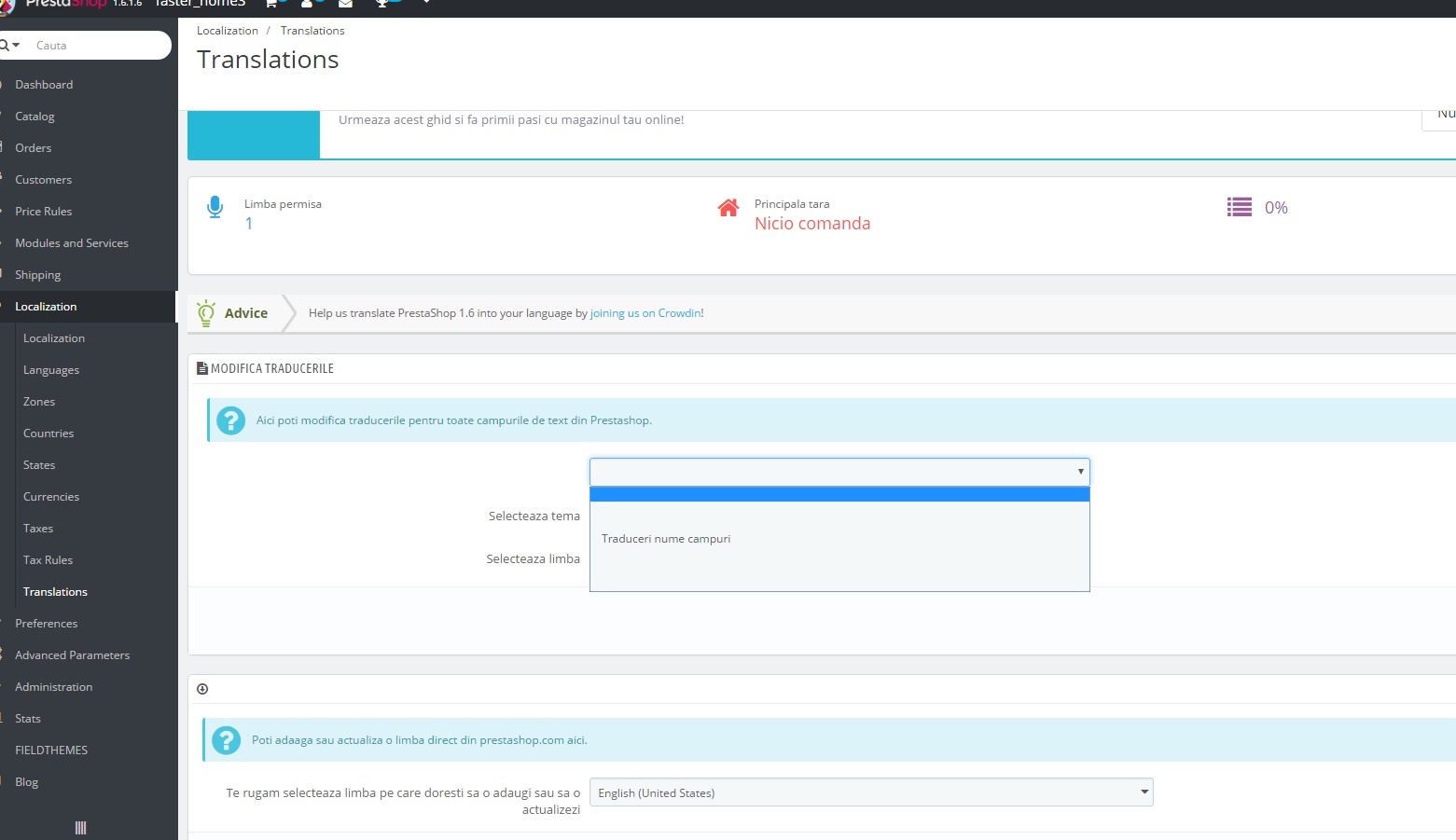Click the Translations page title
The height and width of the screenshot is (840, 1456).
[268, 60]
